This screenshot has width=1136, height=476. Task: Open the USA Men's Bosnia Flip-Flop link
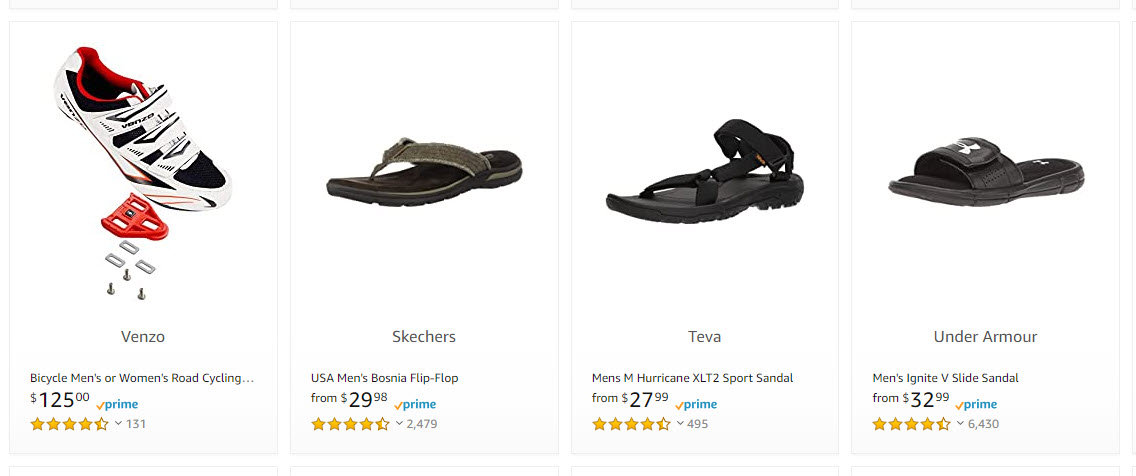point(384,378)
